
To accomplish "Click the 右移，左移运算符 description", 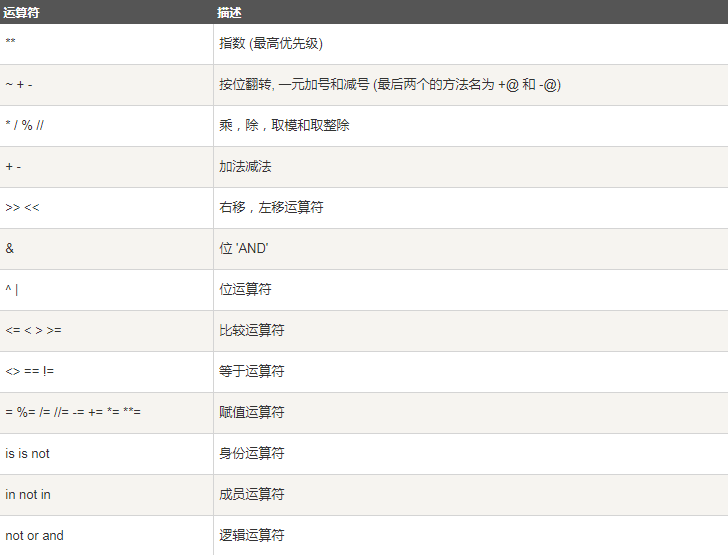I will (x=271, y=208).
